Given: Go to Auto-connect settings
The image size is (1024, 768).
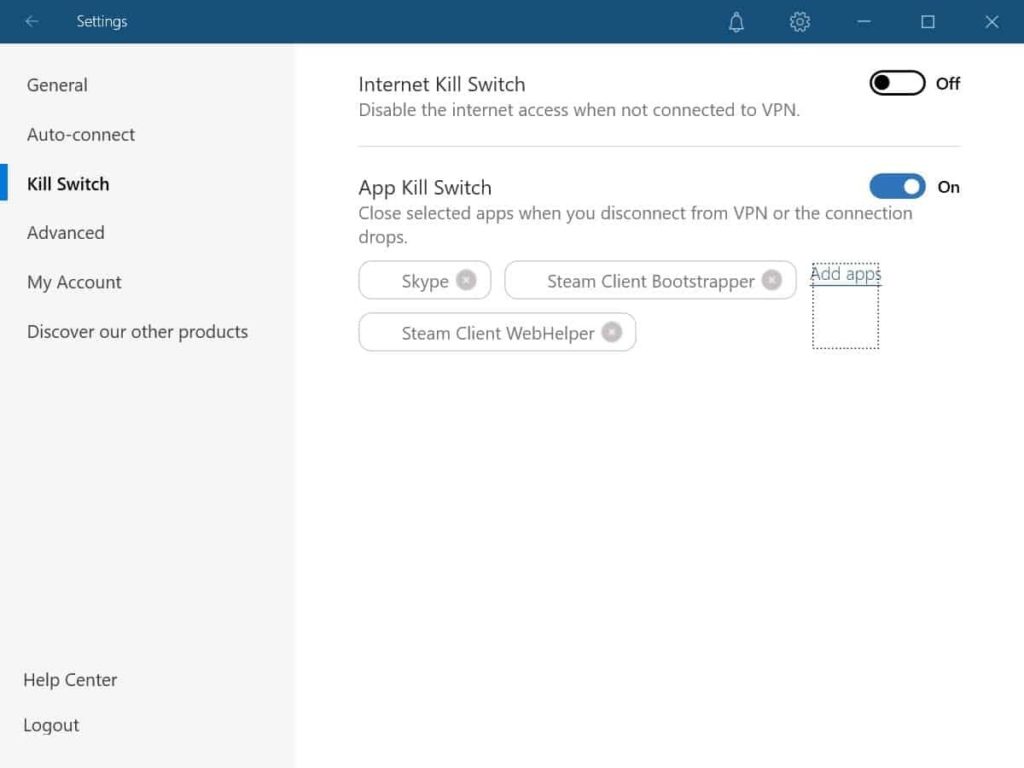Looking at the screenshot, I should tap(81, 134).
